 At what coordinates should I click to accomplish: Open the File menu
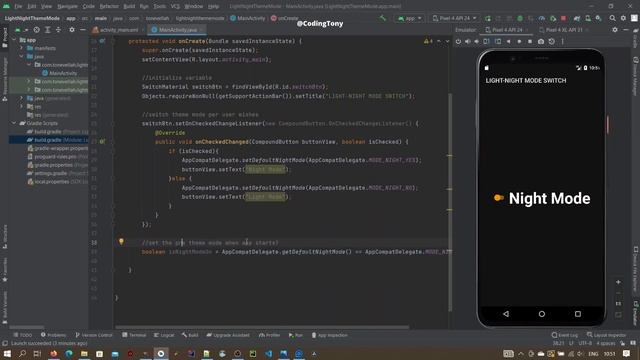click(18, 6)
